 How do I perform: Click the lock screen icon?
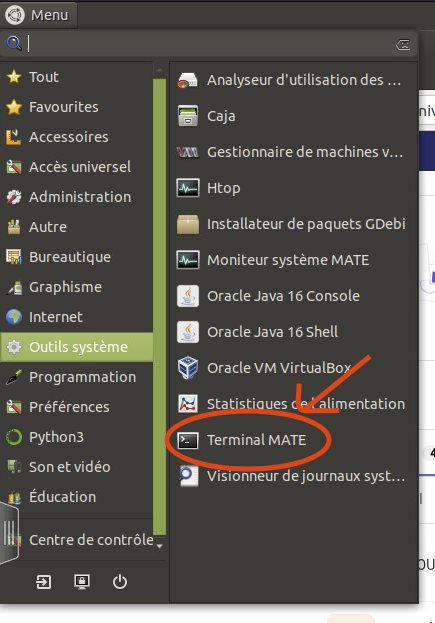pyautogui.click(x=82, y=582)
